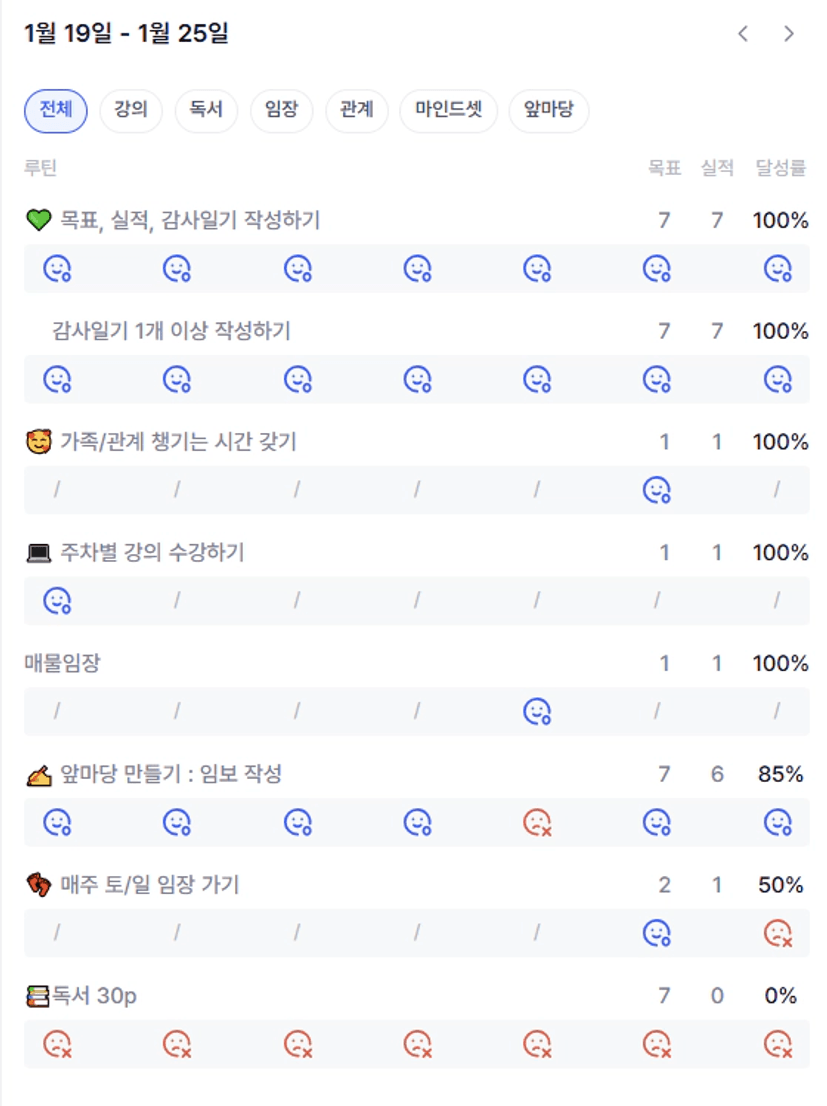The width and height of the screenshot is (827, 1106).
Task: Click laptop icon next to 주차별 강의 수강하기
Action: [x=38, y=553]
